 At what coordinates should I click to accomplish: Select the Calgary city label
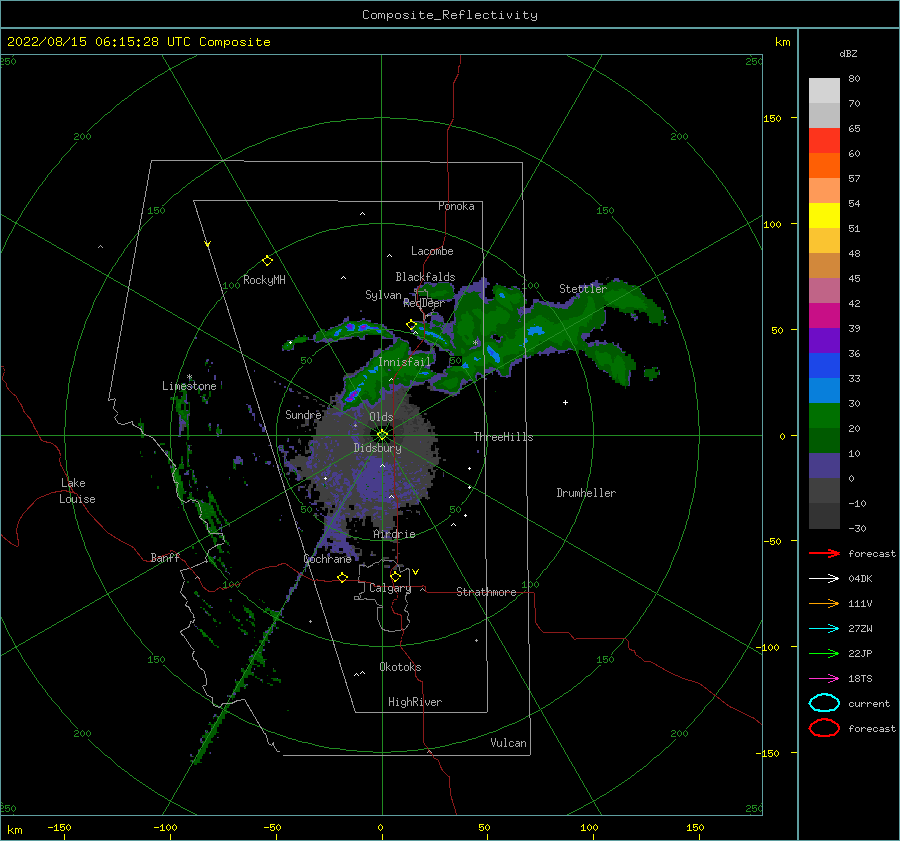(x=390, y=588)
